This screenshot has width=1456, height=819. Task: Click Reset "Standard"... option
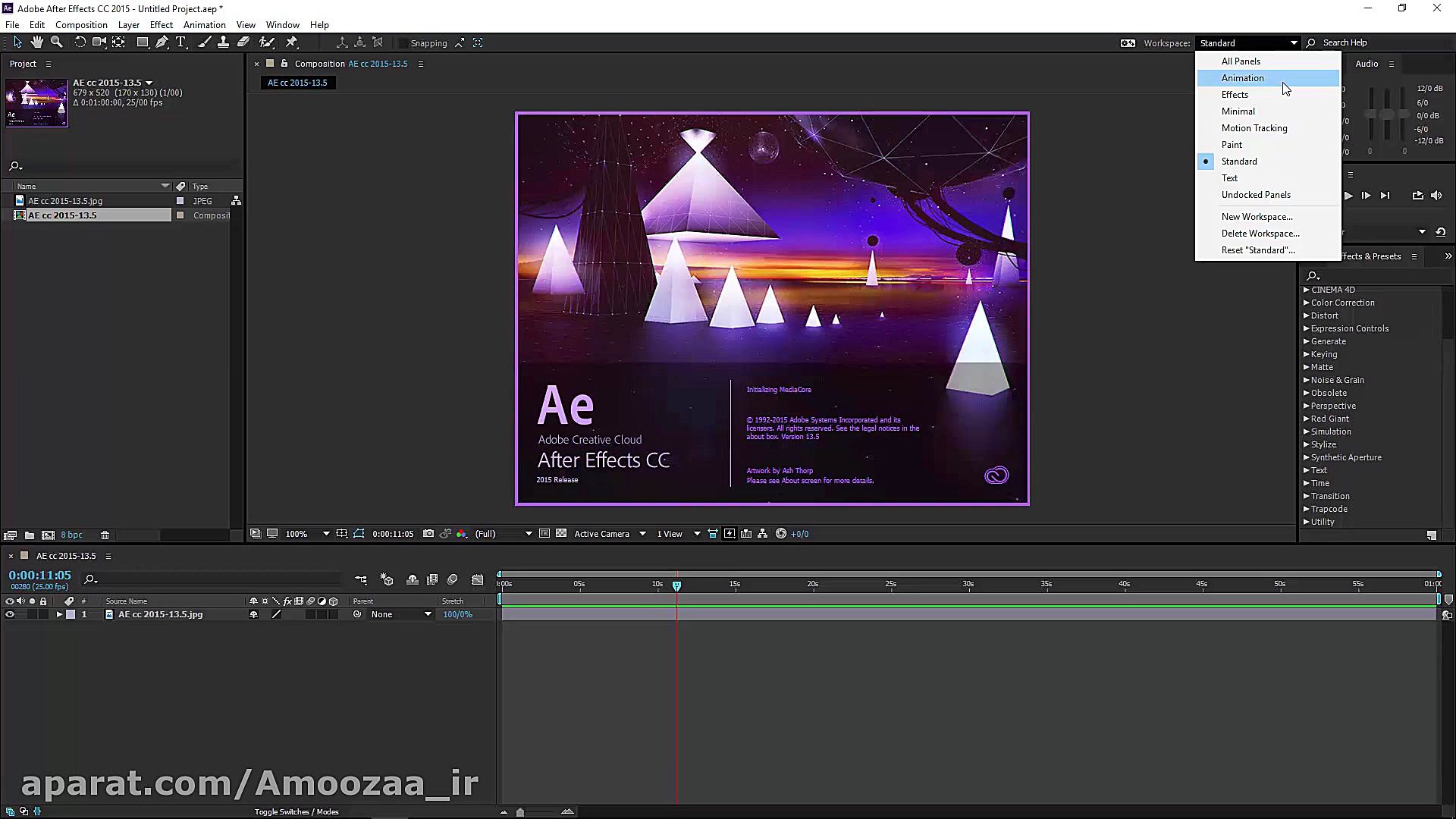[x=1257, y=250]
